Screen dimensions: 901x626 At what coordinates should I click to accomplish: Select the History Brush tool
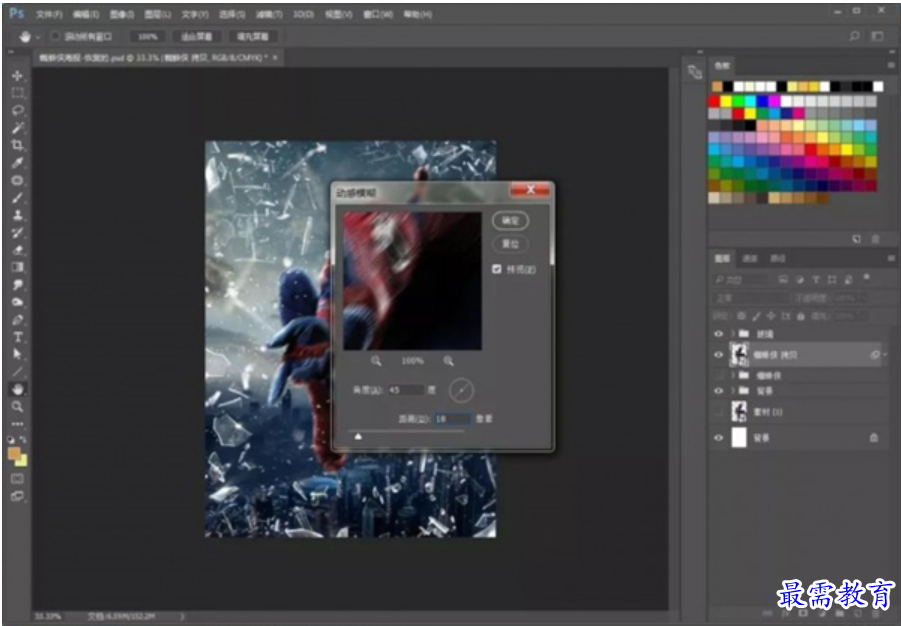tap(17, 233)
